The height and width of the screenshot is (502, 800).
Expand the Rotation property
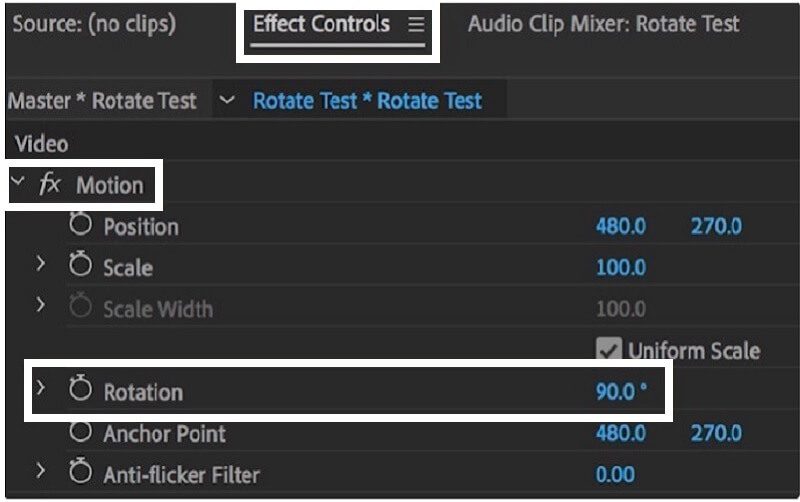tap(41, 388)
